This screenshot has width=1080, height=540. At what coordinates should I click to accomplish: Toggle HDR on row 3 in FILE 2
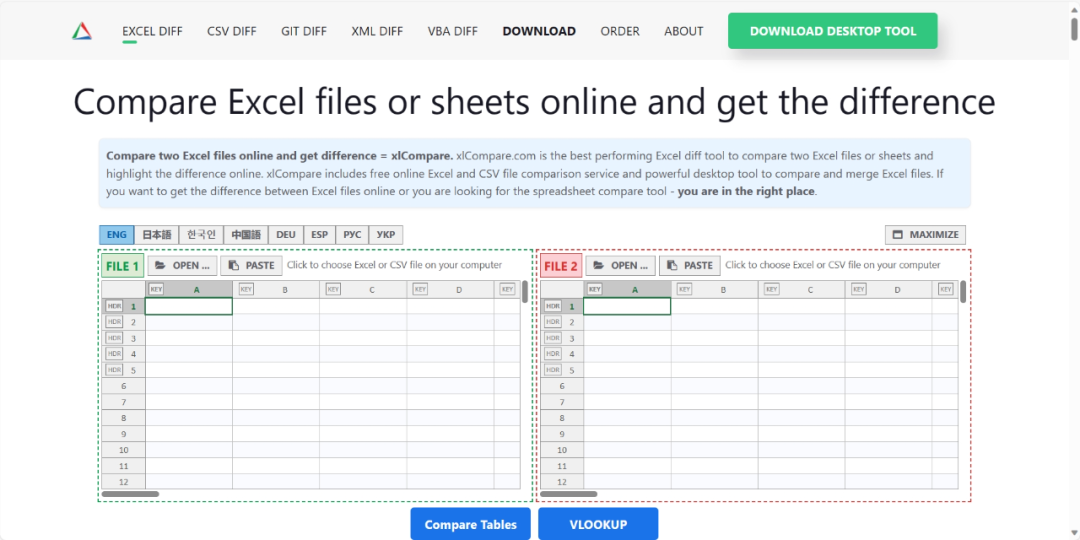pyautogui.click(x=552, y=338)
